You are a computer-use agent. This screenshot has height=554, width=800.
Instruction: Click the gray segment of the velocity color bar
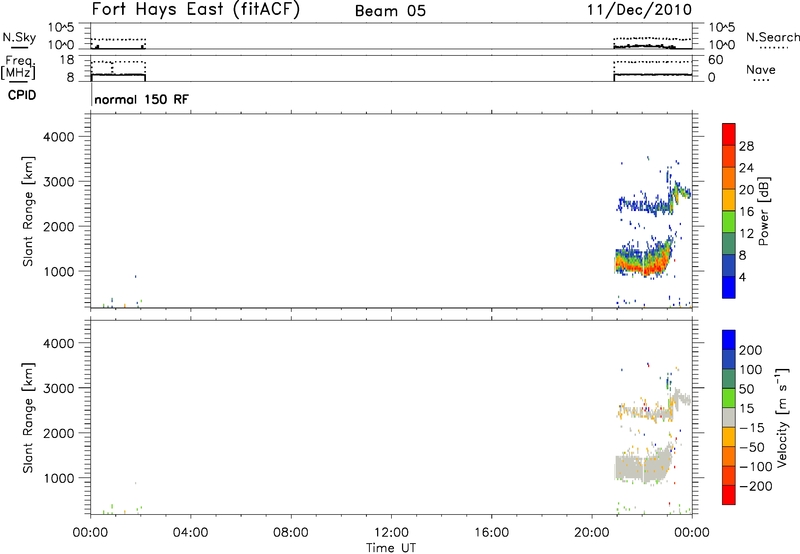pyautogui.click(x=729, y=417)
